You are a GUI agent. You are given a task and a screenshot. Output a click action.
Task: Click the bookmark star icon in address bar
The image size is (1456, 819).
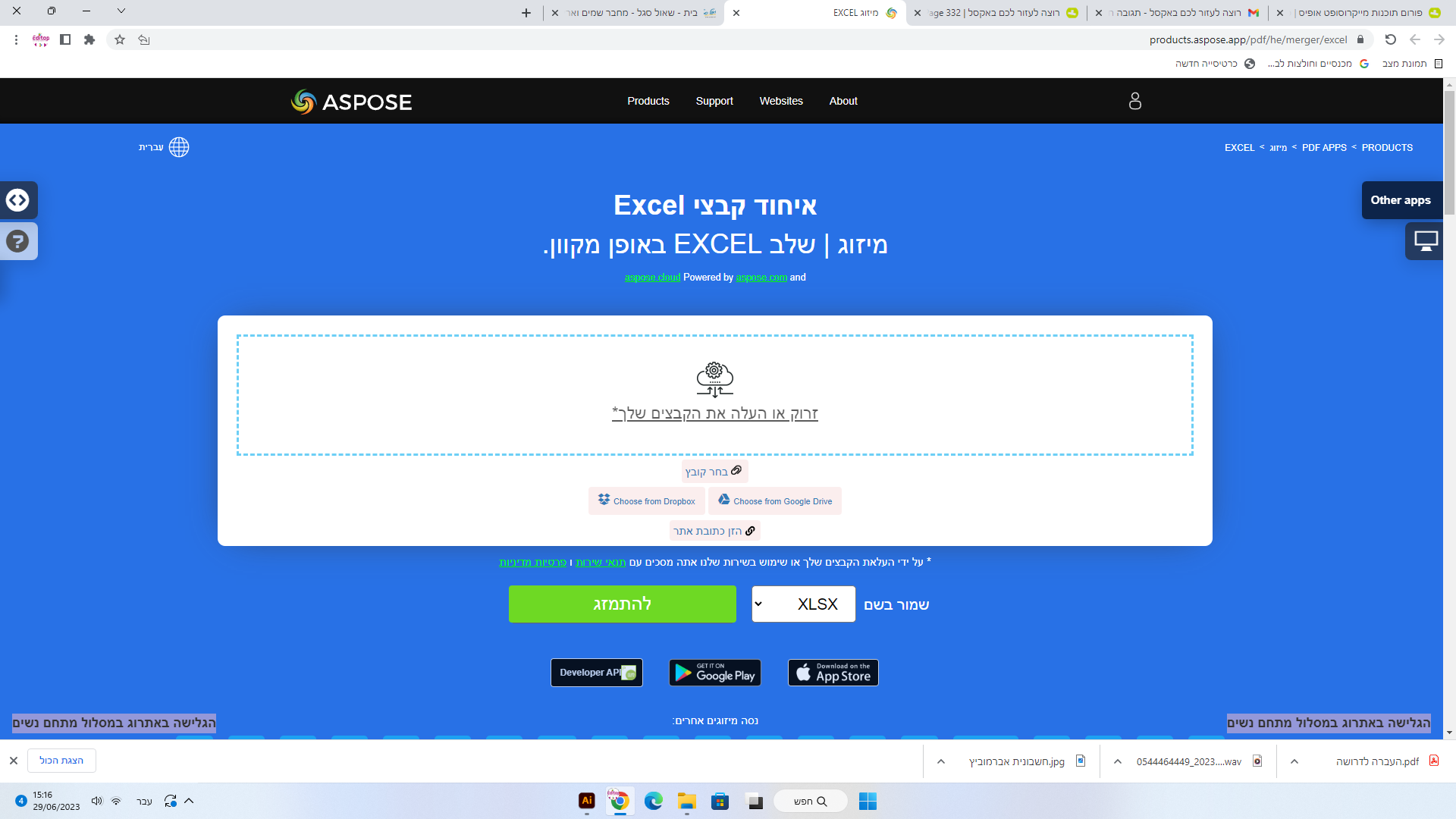click(119, 39)
